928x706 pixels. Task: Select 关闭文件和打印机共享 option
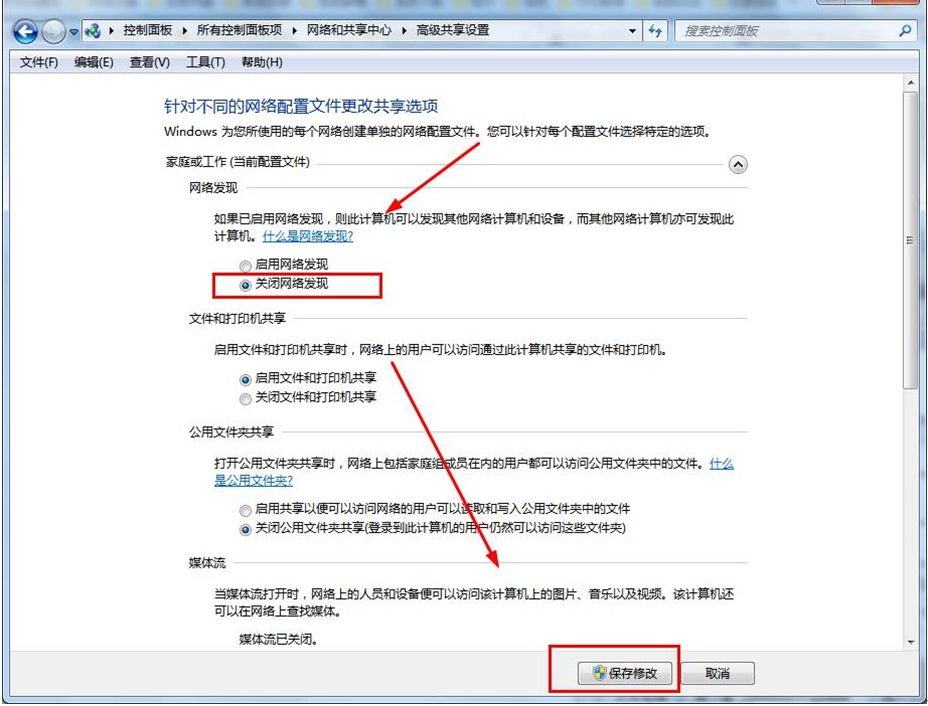coord(246,398)
